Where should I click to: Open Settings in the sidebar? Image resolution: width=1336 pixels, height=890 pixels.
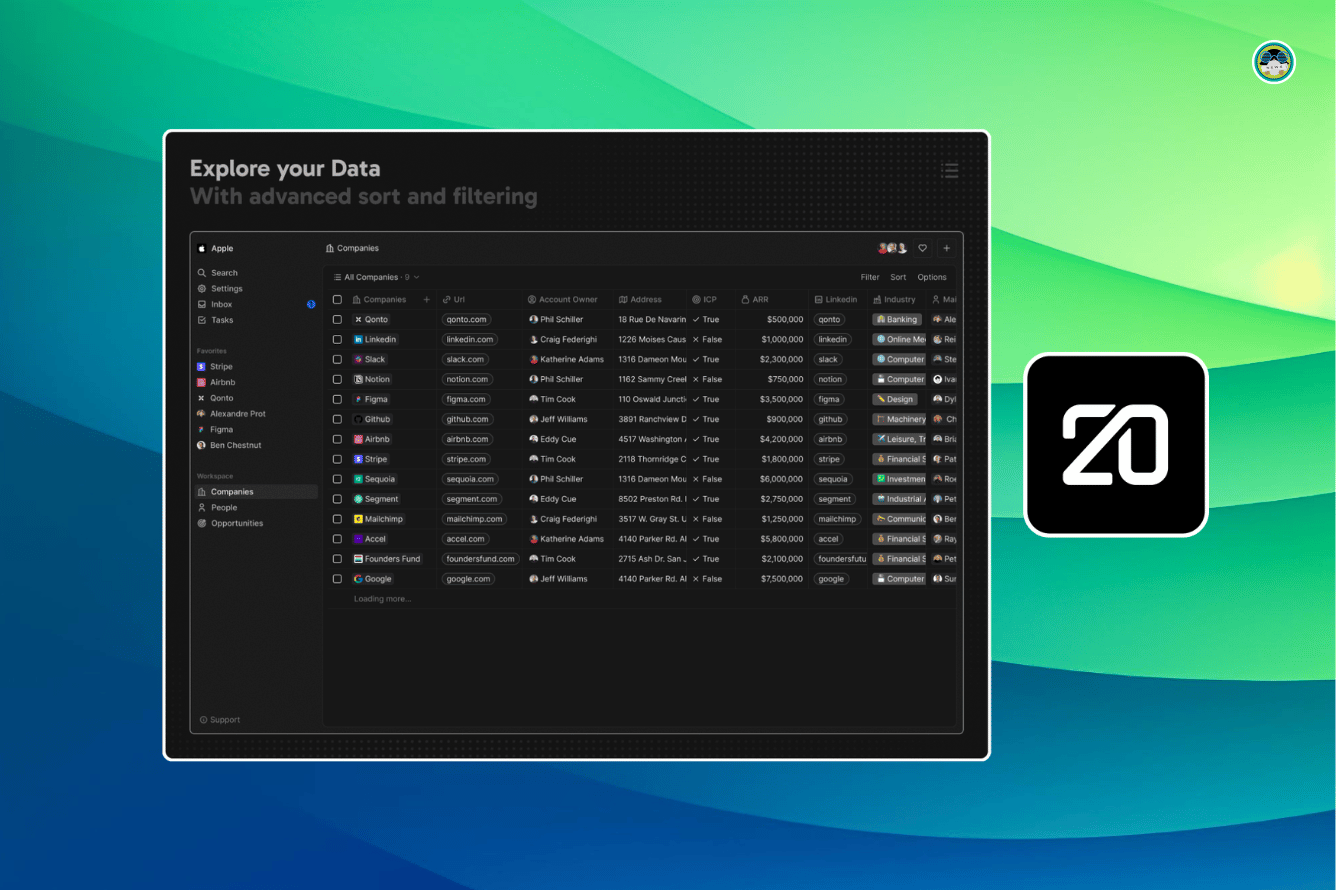point(226,289)
